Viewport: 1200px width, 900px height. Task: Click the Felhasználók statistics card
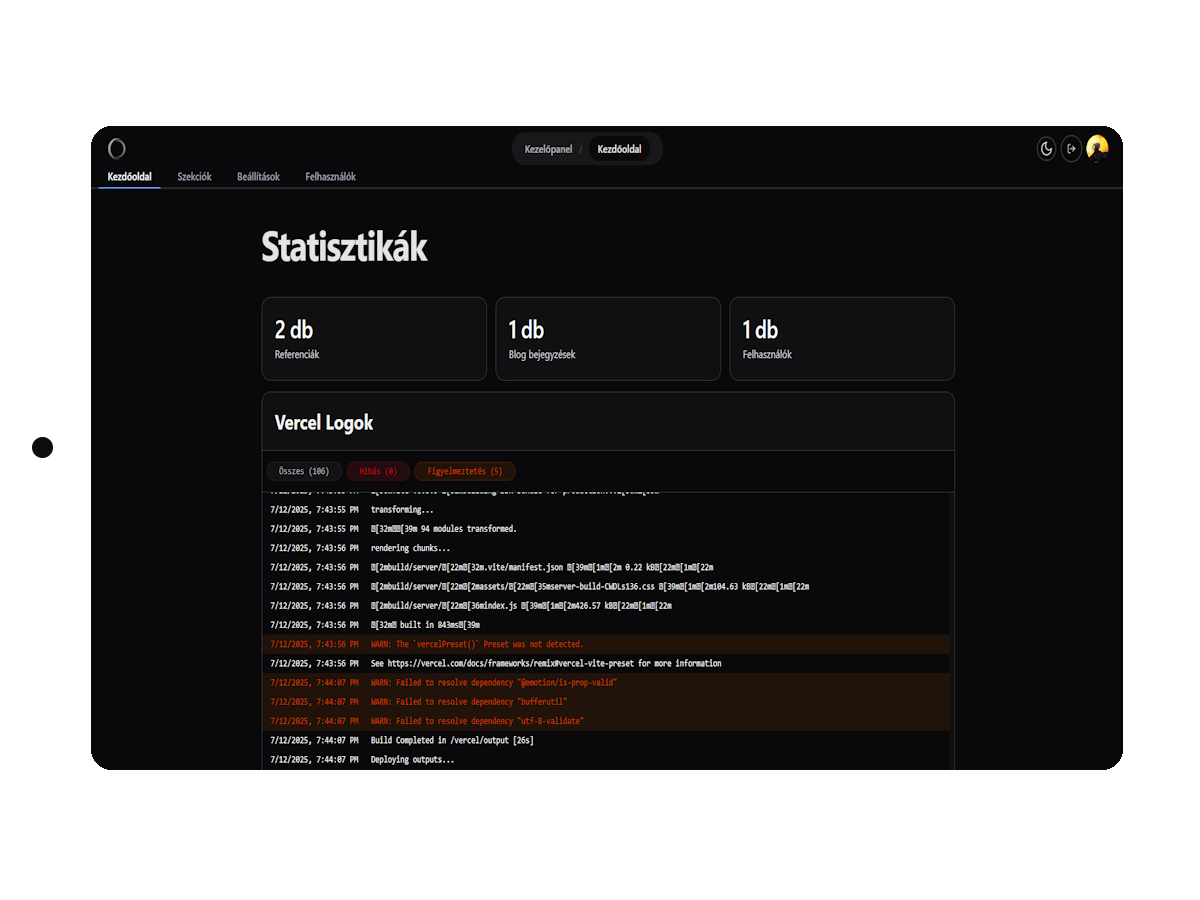pyautogui.click(x=842, y=338)
